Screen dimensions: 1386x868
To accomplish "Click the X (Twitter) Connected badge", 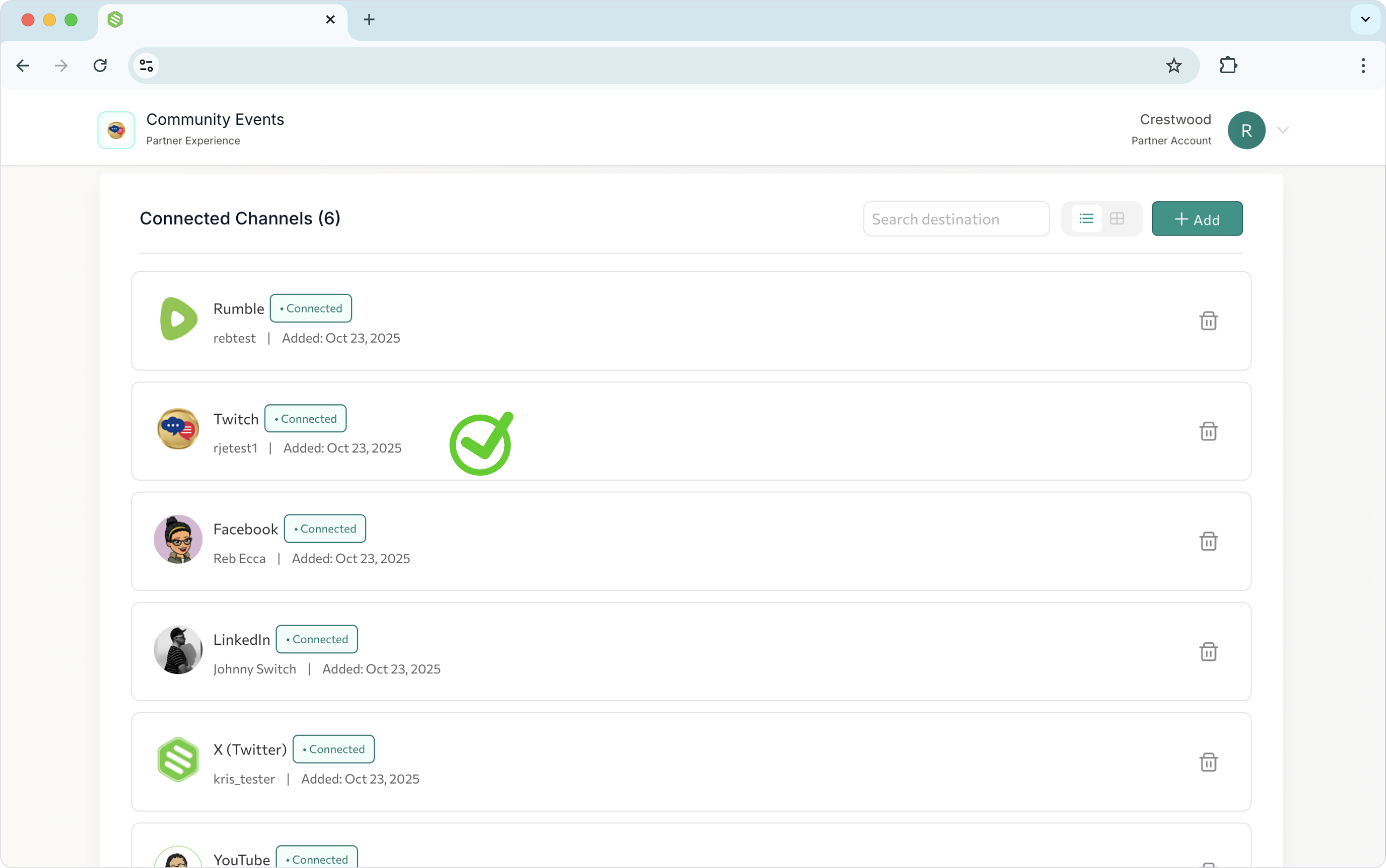I will tap(334, 749).
